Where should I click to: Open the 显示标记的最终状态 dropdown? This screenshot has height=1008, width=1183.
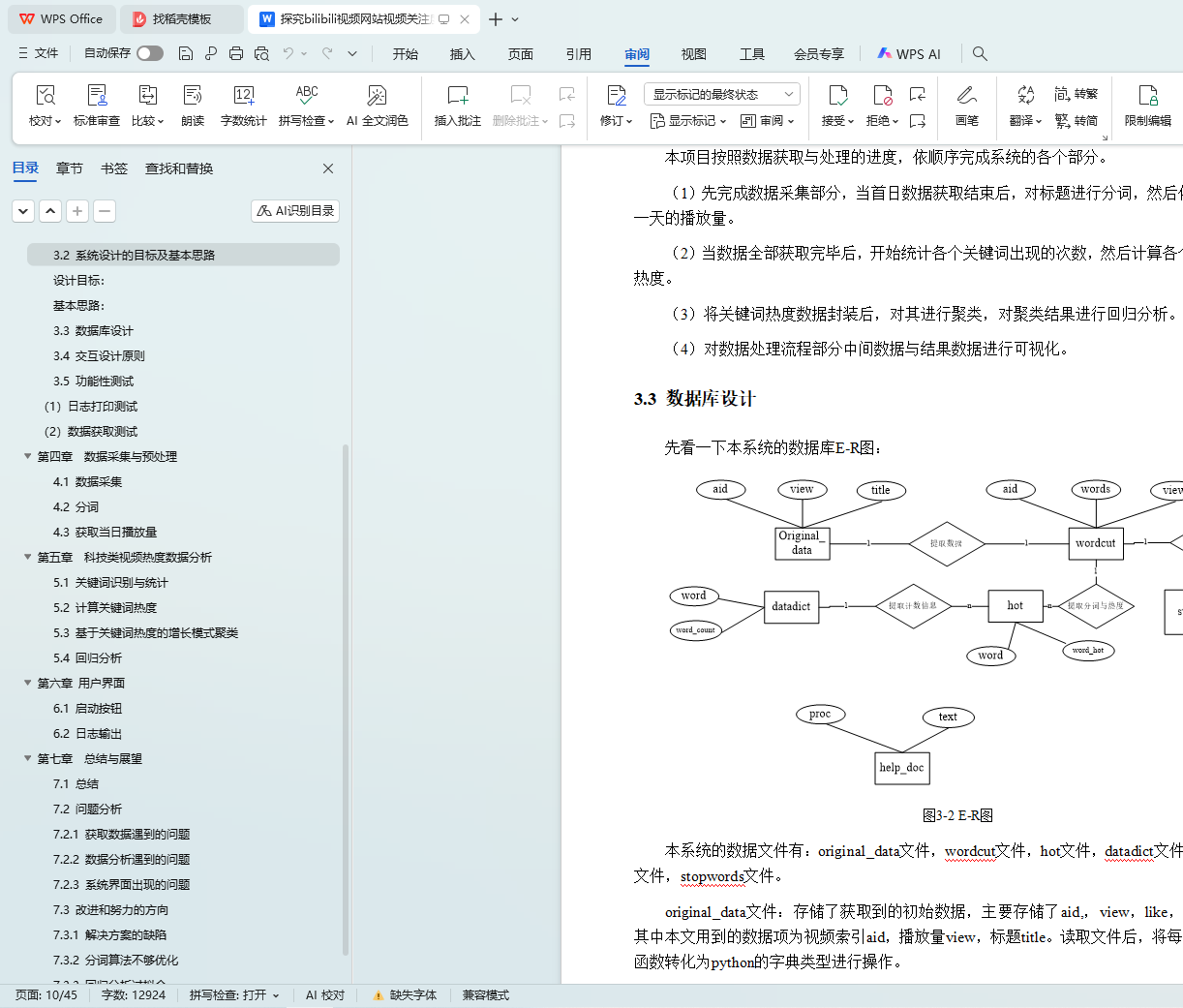pos(721,94)
